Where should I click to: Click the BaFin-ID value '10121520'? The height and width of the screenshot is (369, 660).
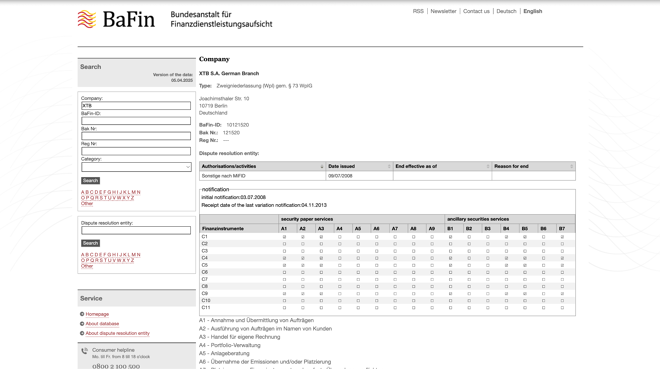[238, 125]
